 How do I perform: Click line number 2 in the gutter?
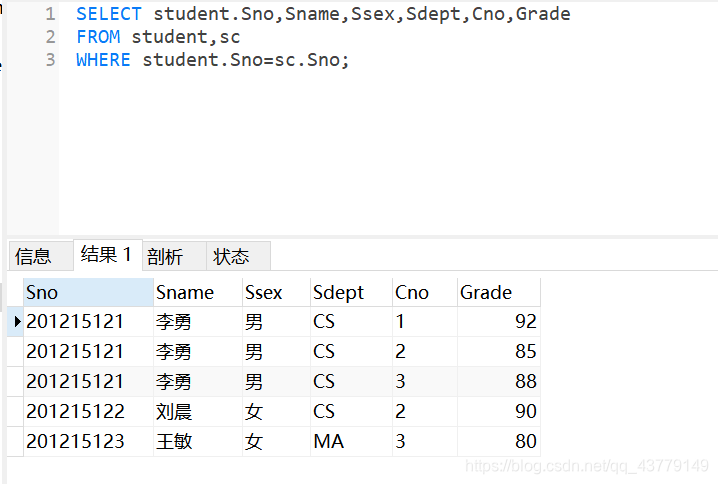coord(50,37)
